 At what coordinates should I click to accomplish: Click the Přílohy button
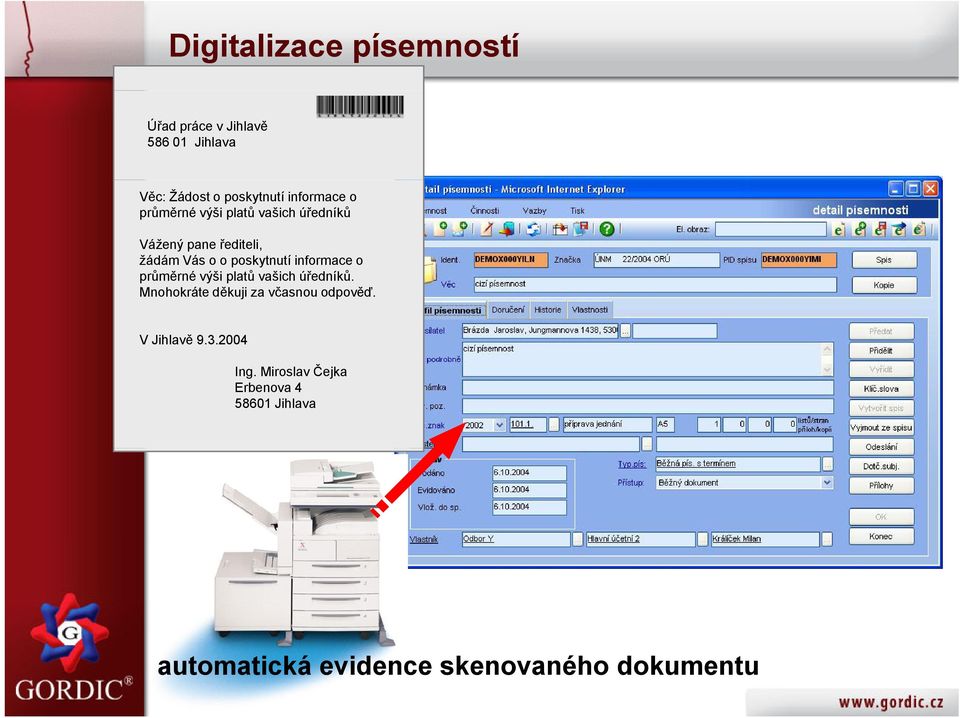click(881, 486)
